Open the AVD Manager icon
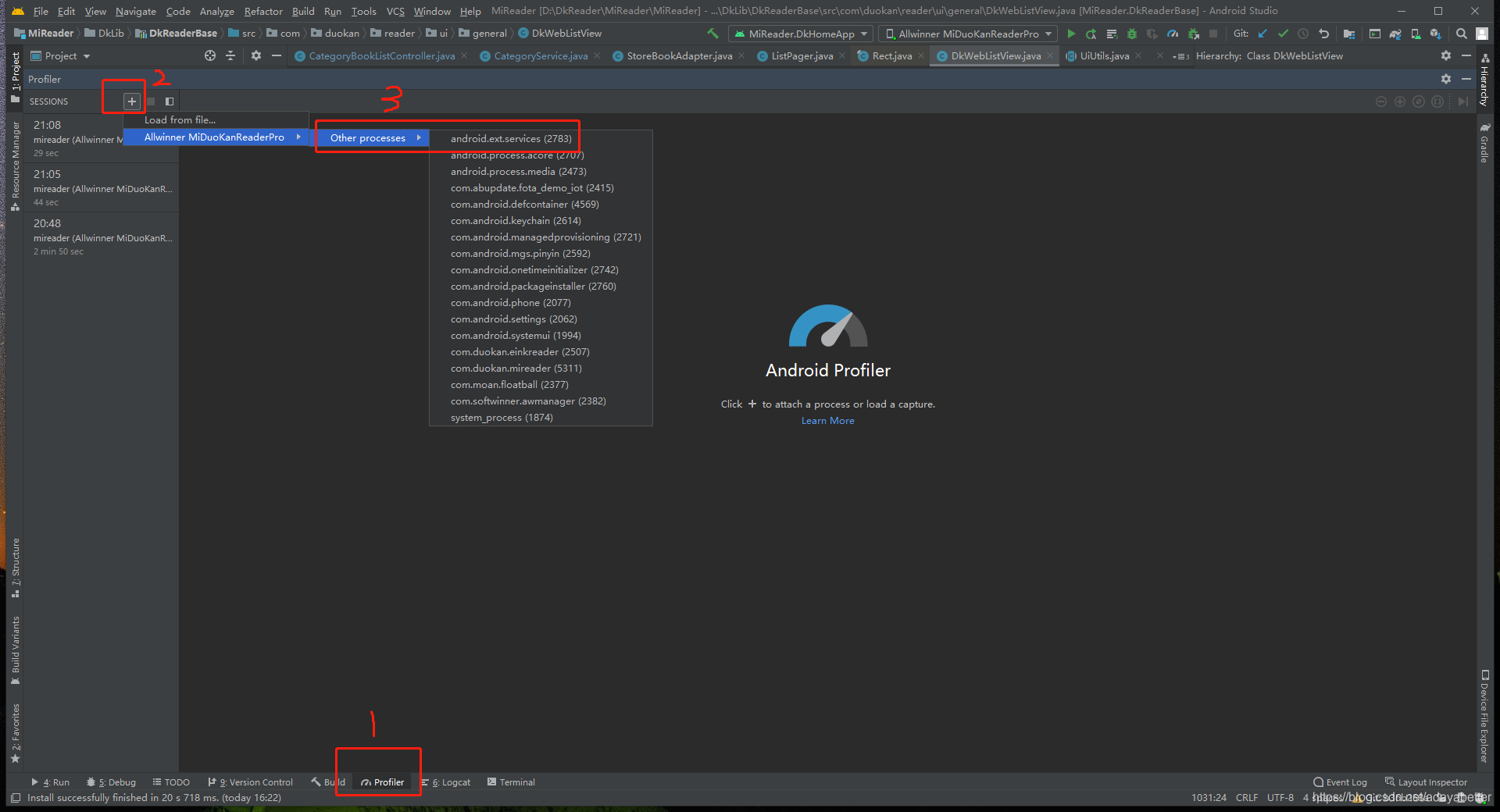The image size is (1500, 812). pyautogui.click(x=1416, y=34)
